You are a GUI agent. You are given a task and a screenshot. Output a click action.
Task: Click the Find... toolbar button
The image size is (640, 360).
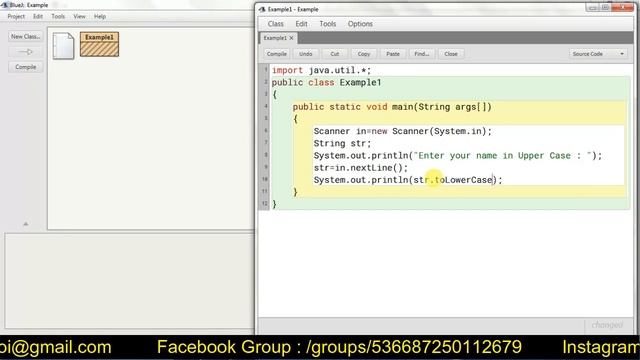pos(422,54)
